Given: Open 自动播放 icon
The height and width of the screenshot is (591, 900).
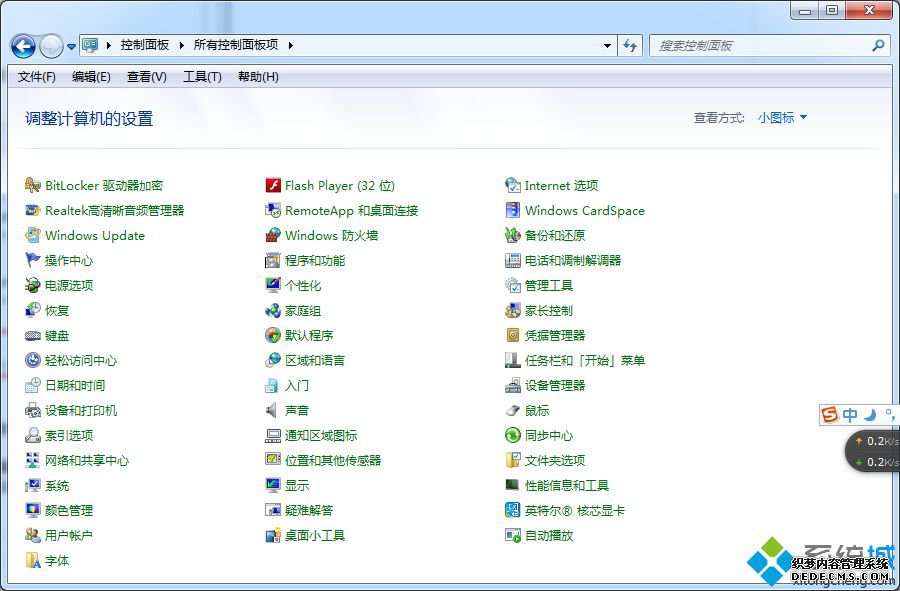Looking at the screenshot, I should (x=513, y=535).
